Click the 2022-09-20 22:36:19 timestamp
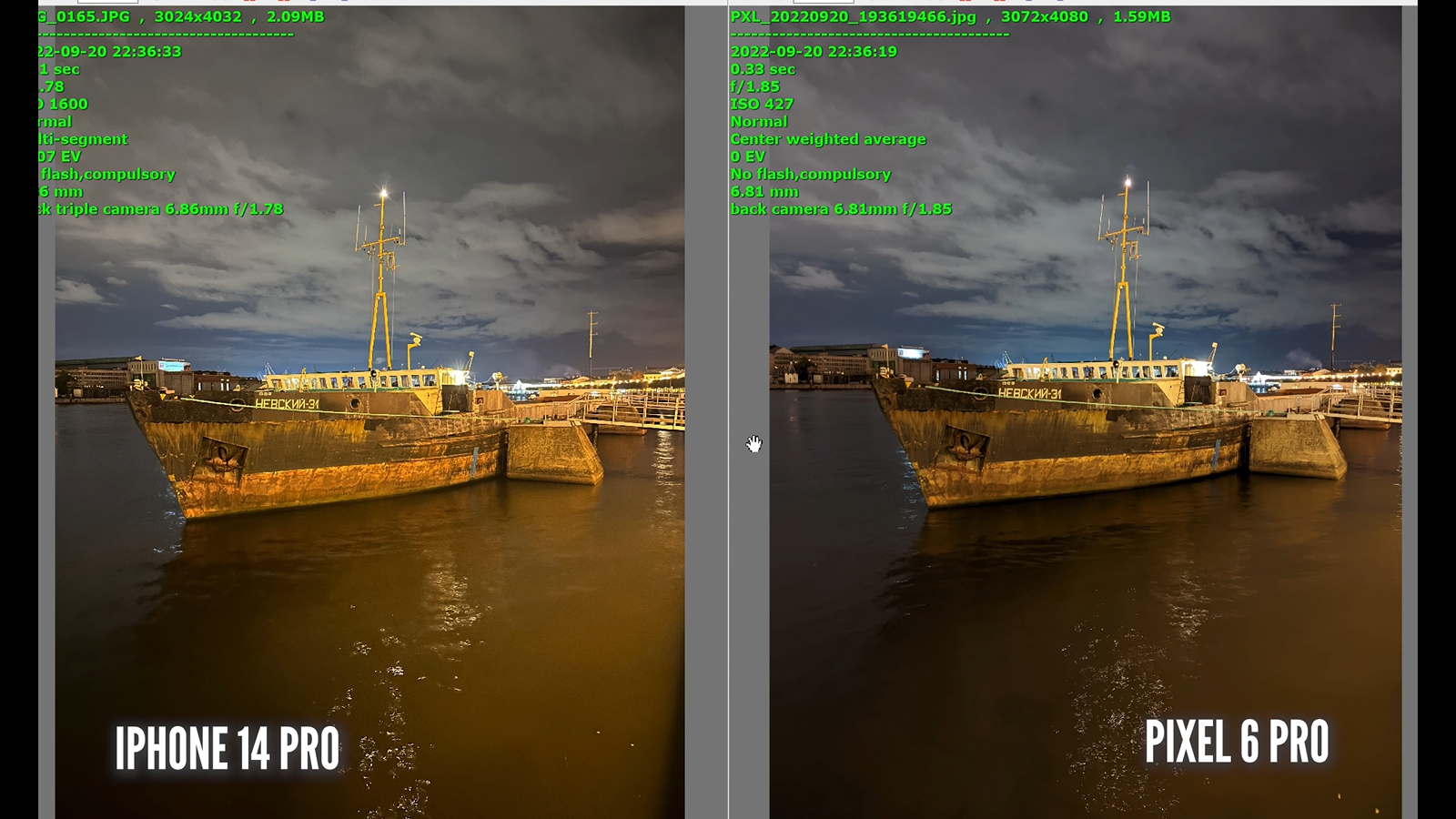This screenshot has height=819, width=1456. pos(814,52)
